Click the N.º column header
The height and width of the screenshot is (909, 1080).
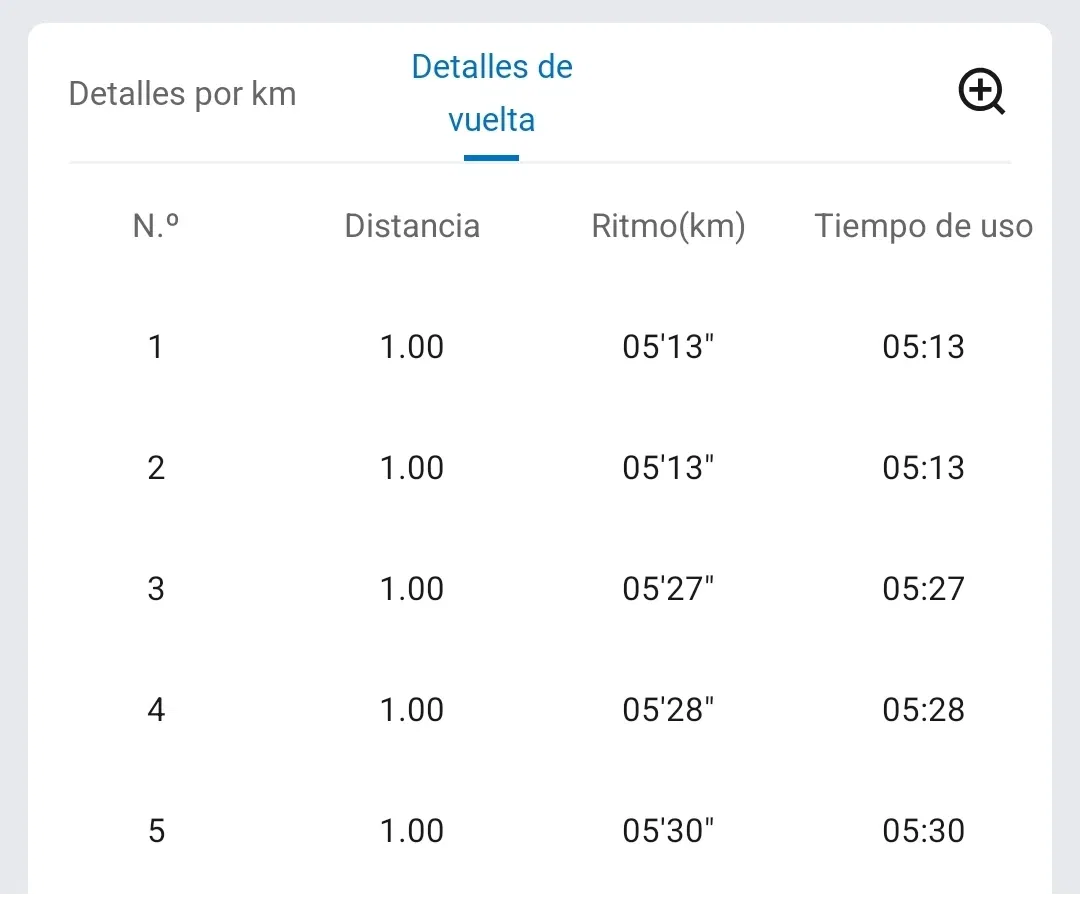pyautogui.click(x=156, y=226)
